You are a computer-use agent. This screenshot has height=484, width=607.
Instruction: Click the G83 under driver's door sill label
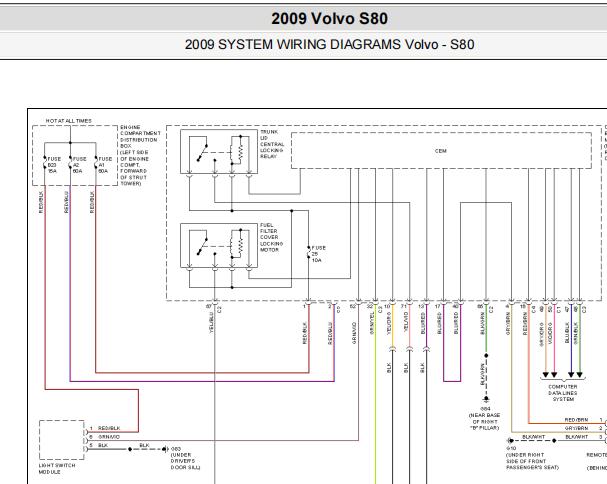click(x=185, y=458)
